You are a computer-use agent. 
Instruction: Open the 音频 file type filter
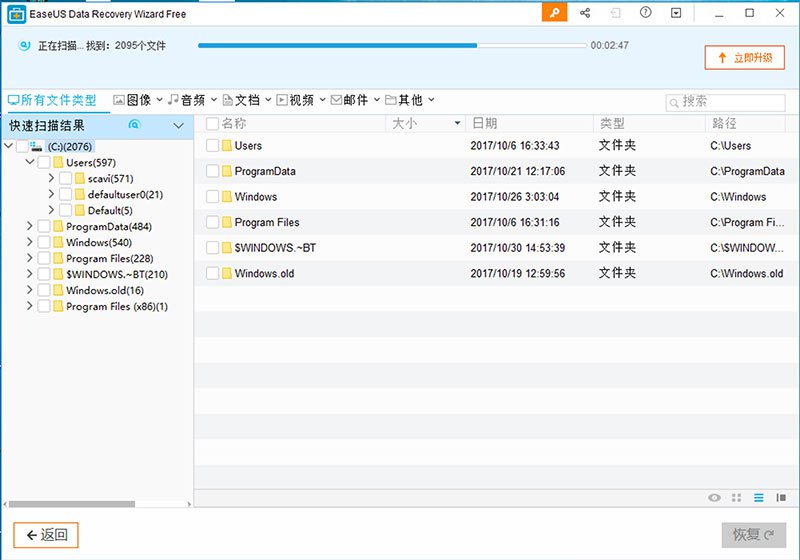[x=192, y=100]
